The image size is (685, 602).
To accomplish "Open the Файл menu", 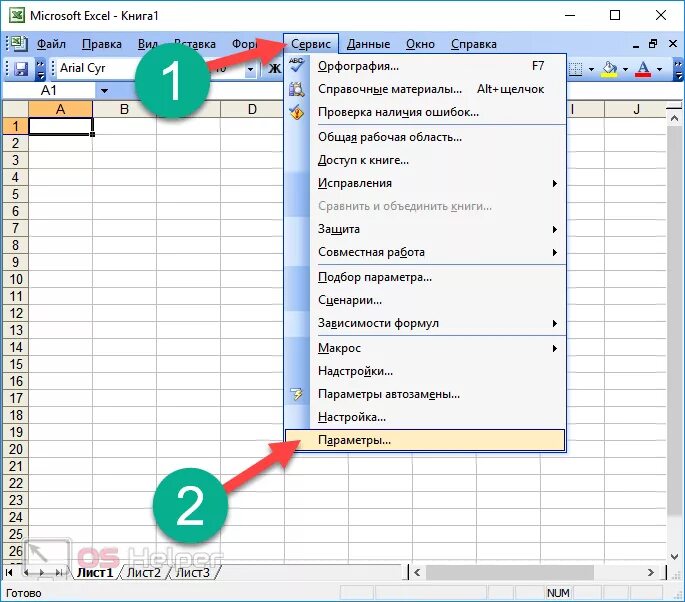I will pyautogui.click(x=51, y=44).
